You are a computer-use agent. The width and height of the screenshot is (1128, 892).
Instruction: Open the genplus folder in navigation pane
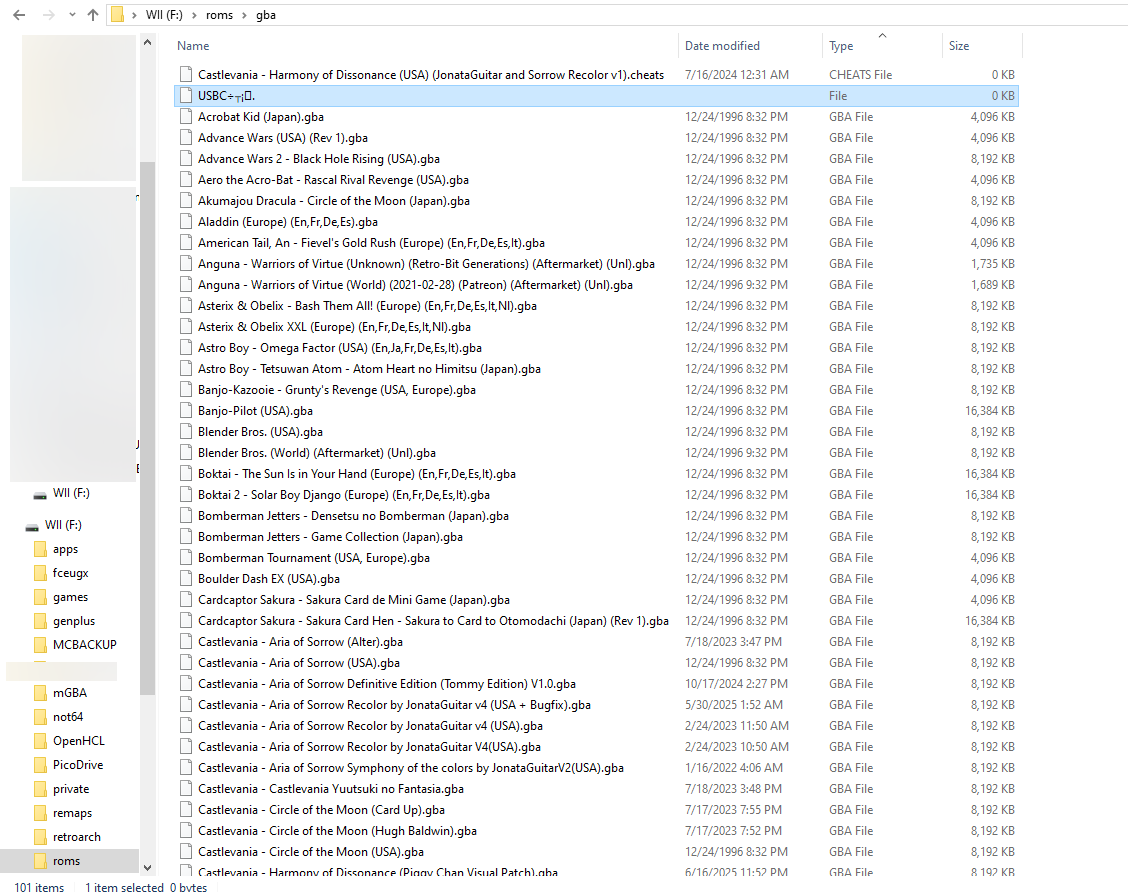coord(73,621)
